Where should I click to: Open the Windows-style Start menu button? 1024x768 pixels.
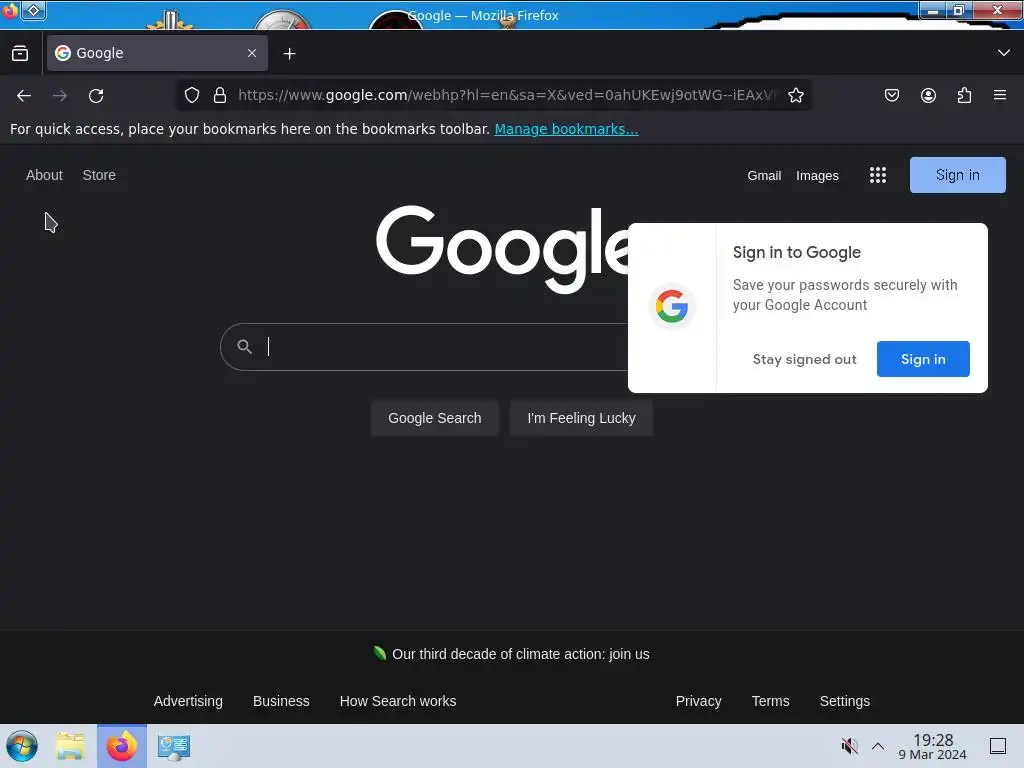[x=22, y=746]
